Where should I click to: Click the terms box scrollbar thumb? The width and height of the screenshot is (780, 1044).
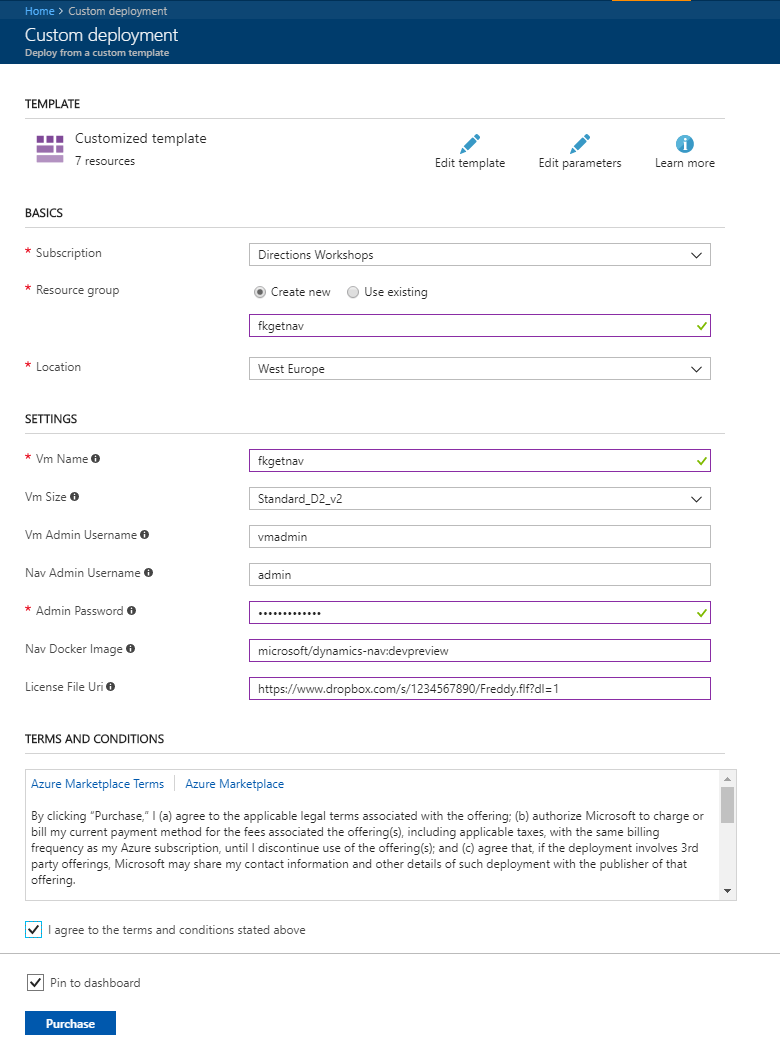[727, 804]
